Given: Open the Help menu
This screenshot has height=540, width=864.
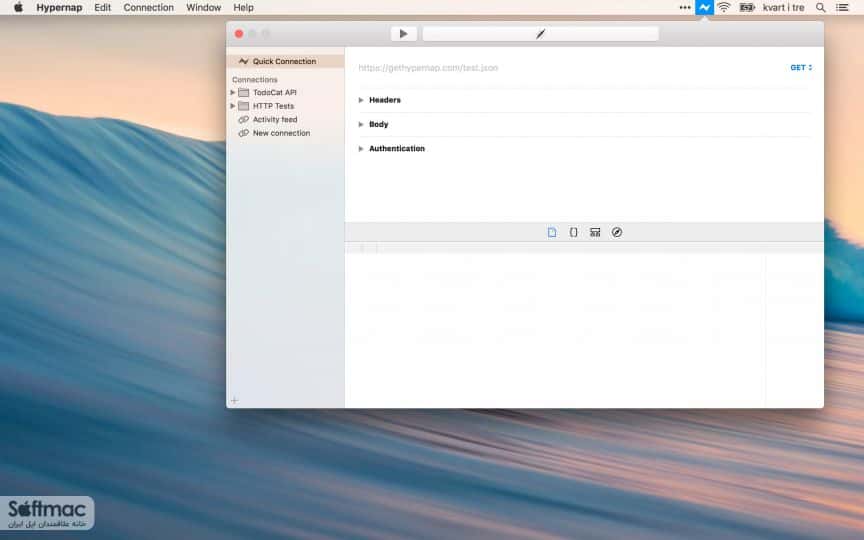Looking at the screenshot, I should click(243, 8).
